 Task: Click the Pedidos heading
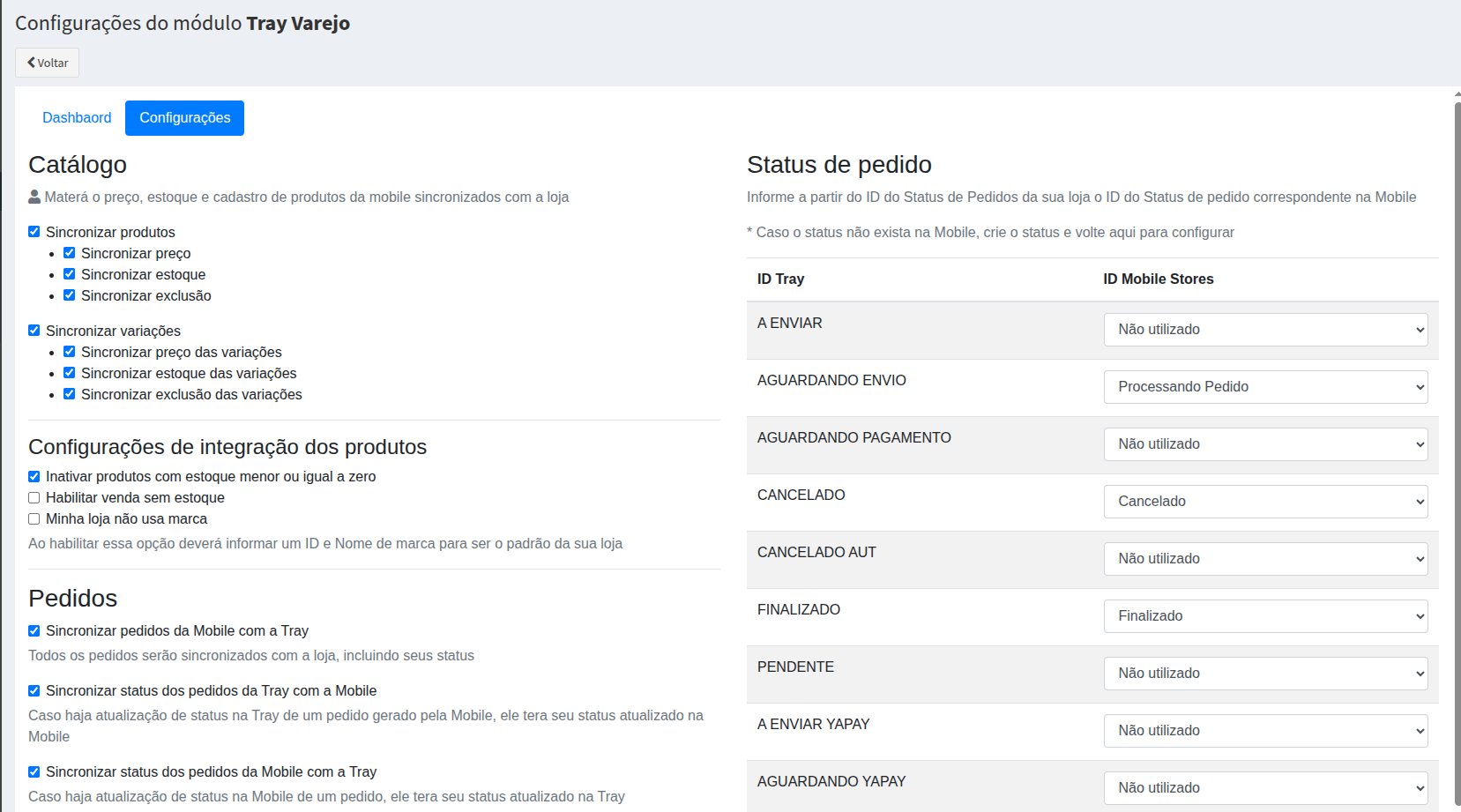pyautogui.click(x=72, y=599)
